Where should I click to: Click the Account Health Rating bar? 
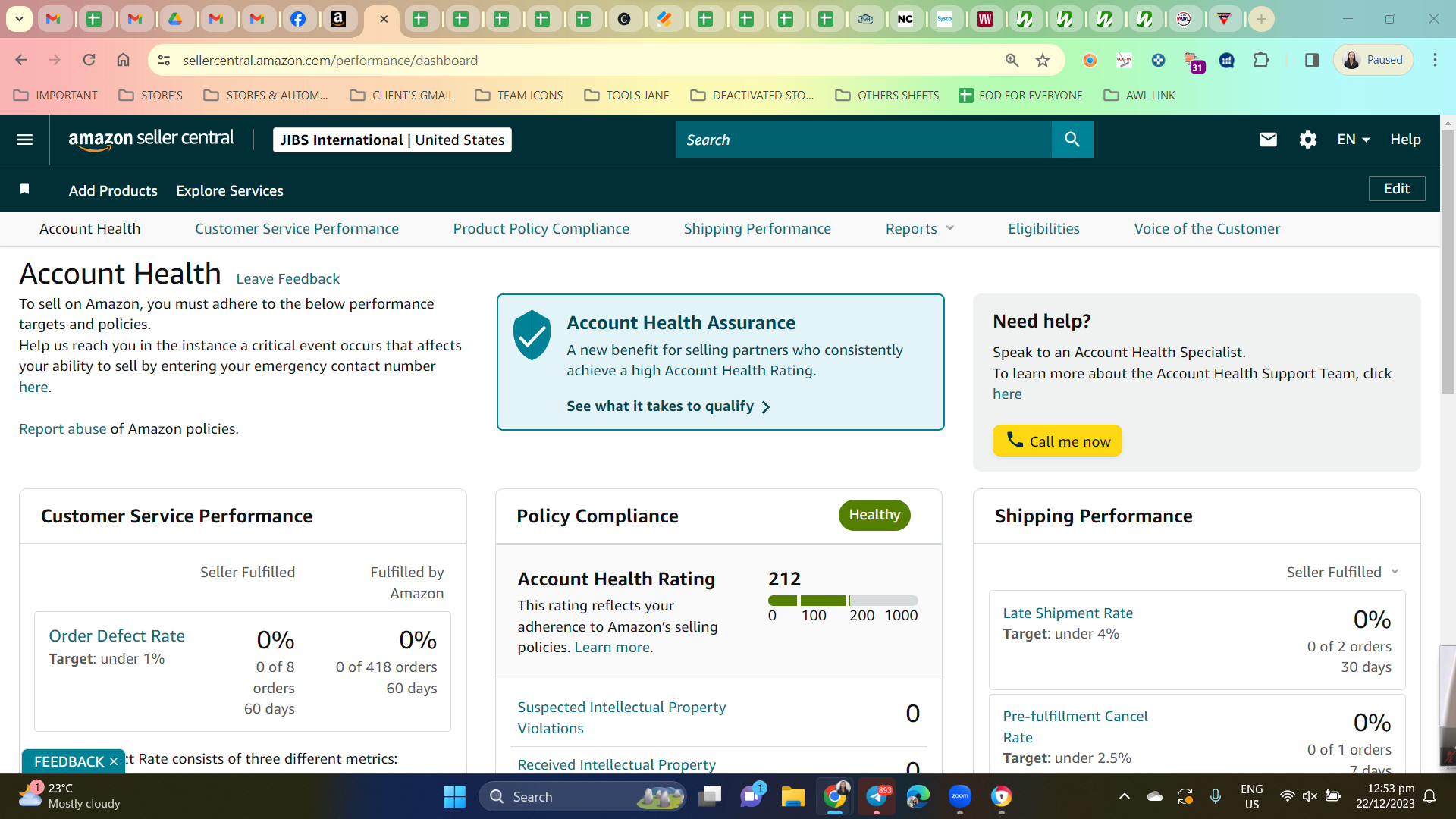pyautogui.click(x=843, y=601)
